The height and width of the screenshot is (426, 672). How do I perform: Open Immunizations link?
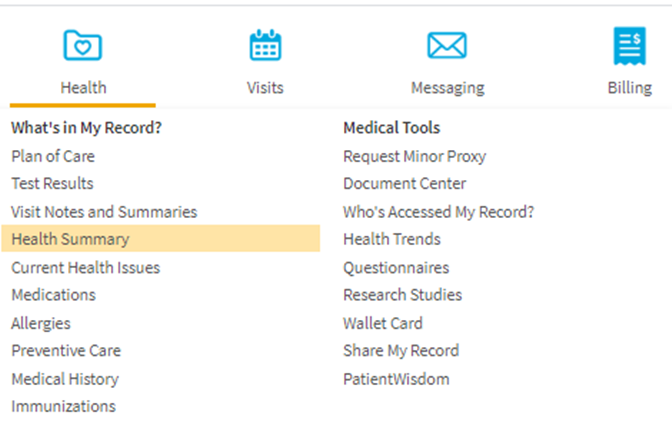63,406
